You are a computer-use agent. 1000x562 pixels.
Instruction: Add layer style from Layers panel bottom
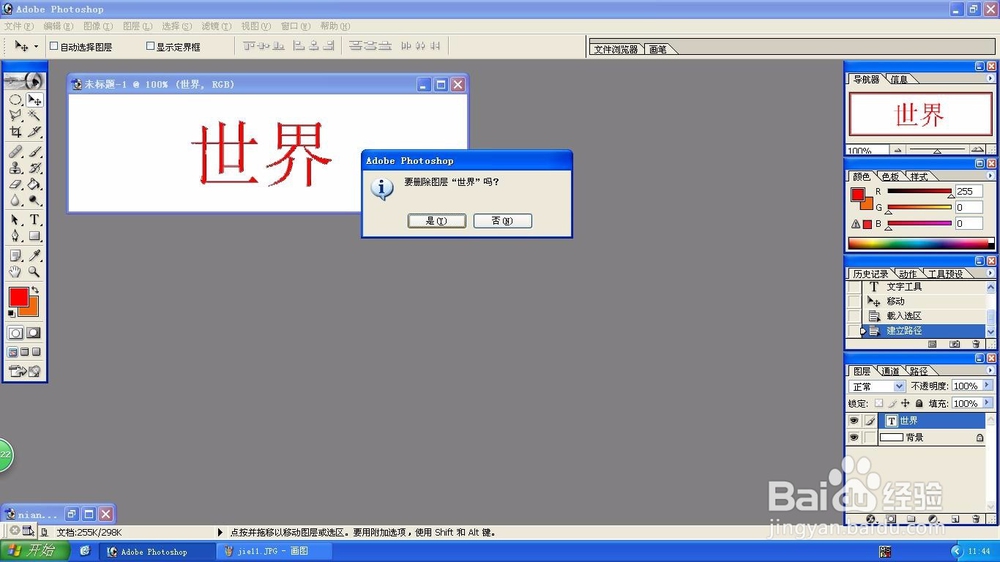click(871, 519)
